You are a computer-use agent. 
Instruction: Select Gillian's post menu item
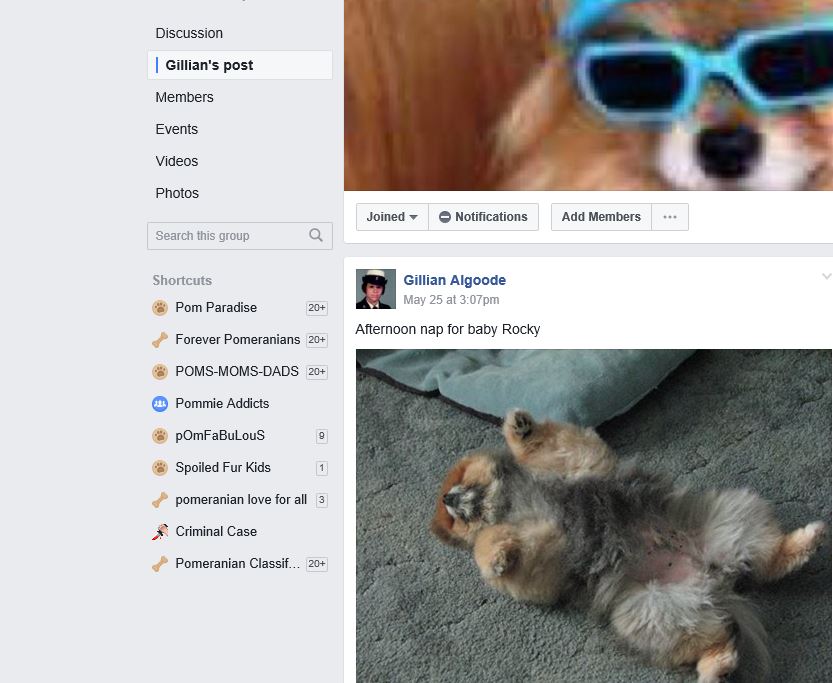(x=240, y=65)
